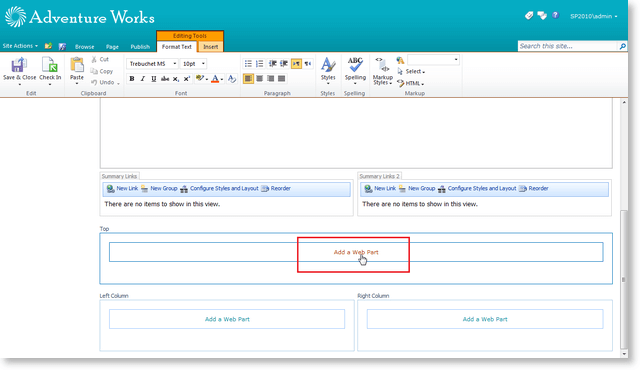
Task: Run the Spelling check
Action: point(355,70)
